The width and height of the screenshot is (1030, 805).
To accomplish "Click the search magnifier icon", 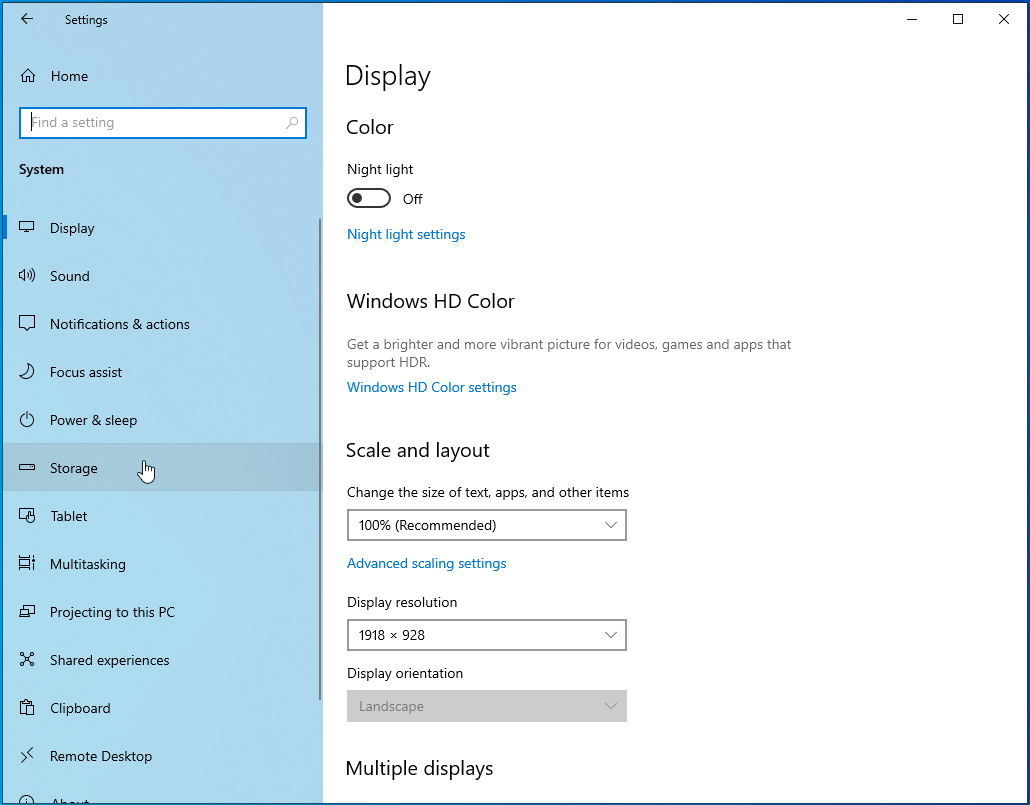I will pos(292,123).
